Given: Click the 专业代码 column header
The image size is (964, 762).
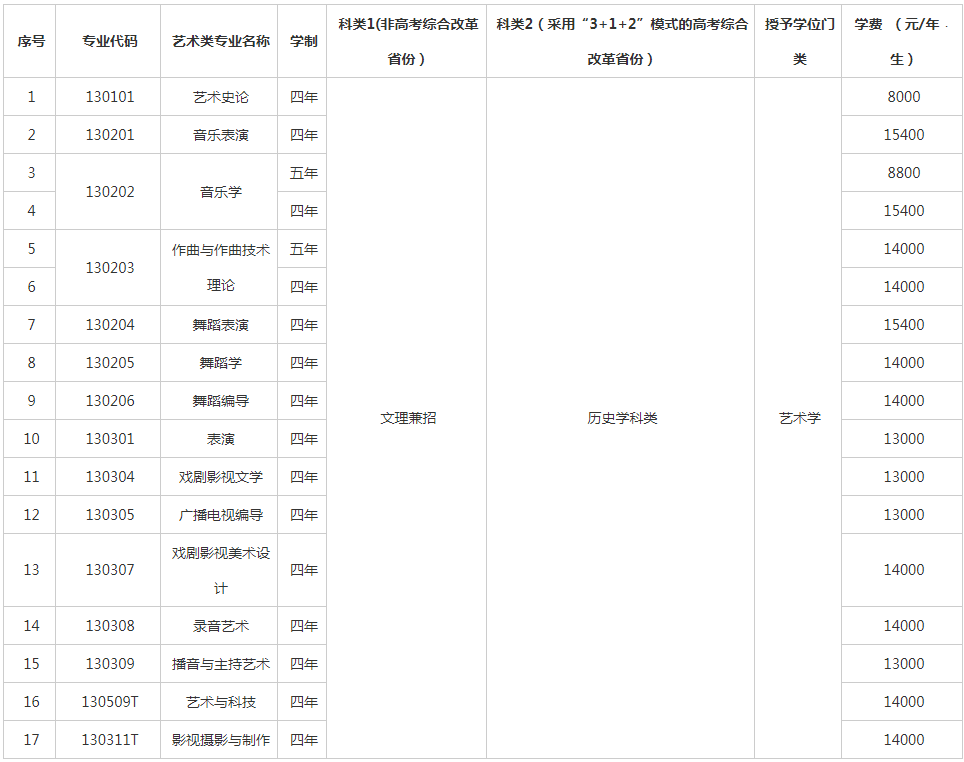Looking at the screenshot, I should [x=109, y=41].
